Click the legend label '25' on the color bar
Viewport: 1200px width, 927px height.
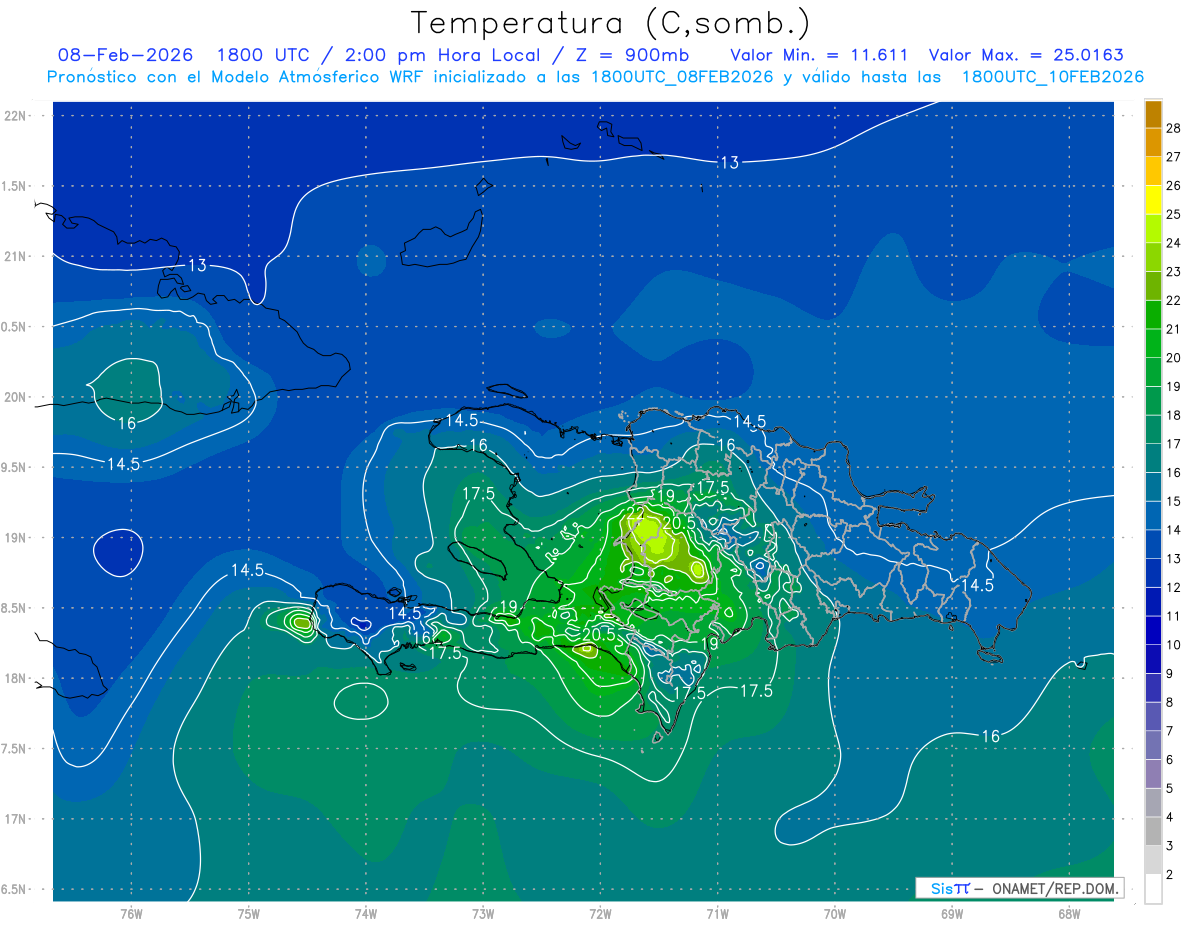coord(1174,214)
